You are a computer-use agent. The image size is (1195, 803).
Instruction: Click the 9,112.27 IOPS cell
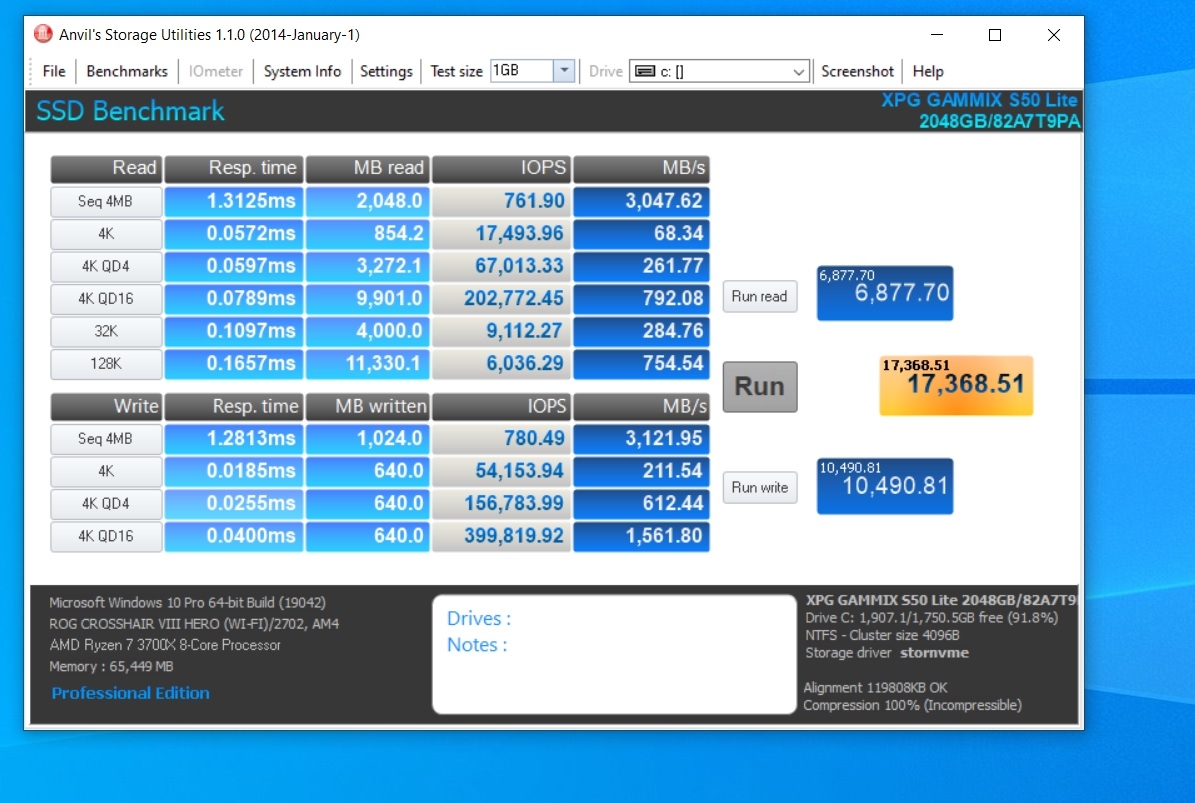(501, 331)
